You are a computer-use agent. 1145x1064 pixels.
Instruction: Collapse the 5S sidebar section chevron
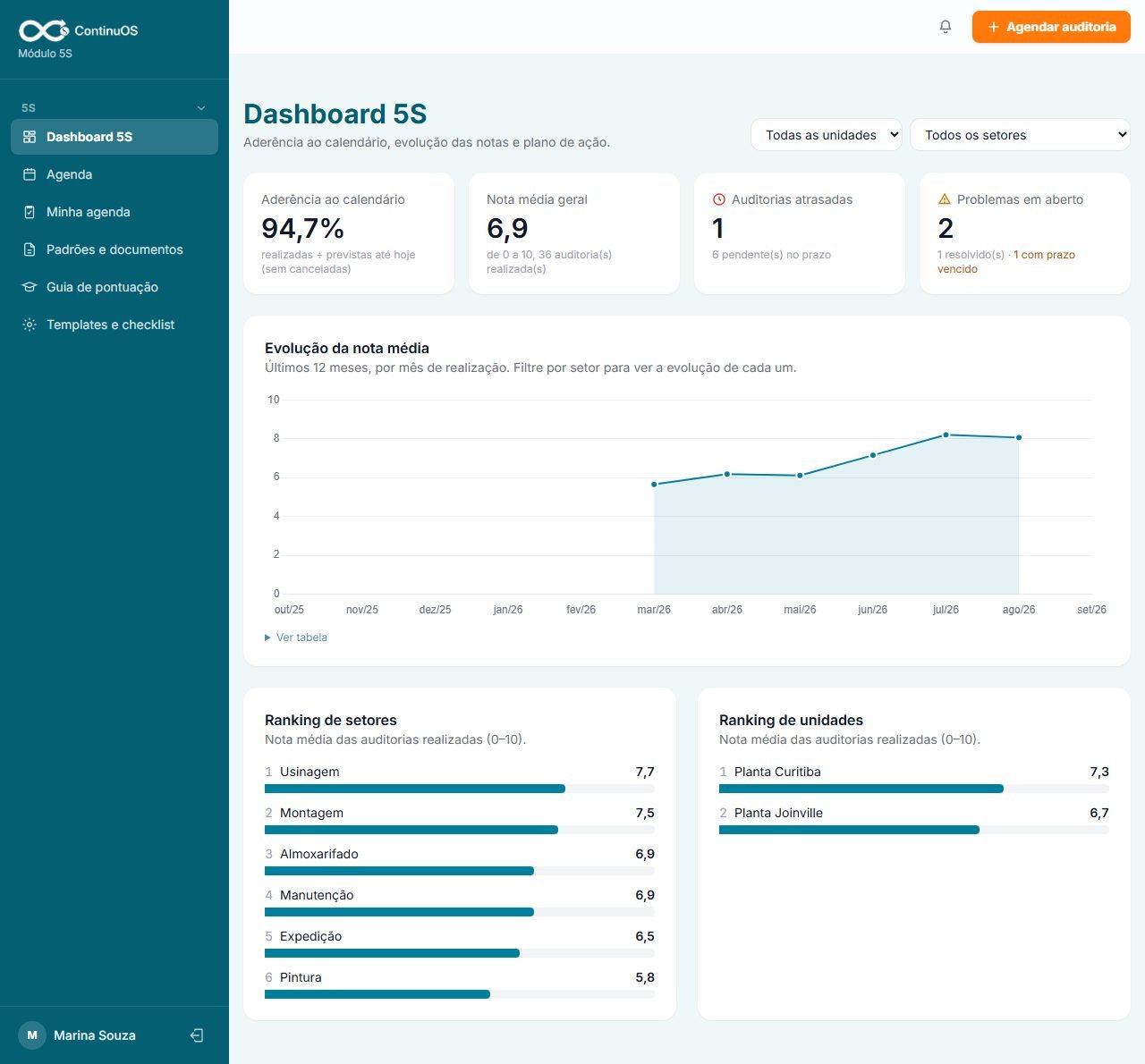pyautogui.click(x=201, y=108)
